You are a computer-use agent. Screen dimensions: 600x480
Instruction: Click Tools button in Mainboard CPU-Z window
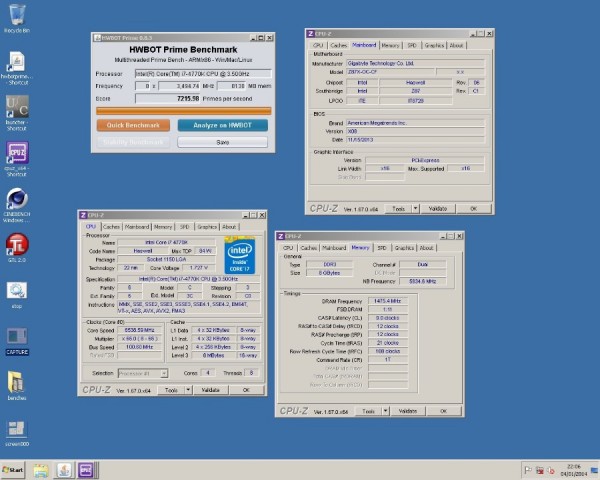tap(398, 209)
